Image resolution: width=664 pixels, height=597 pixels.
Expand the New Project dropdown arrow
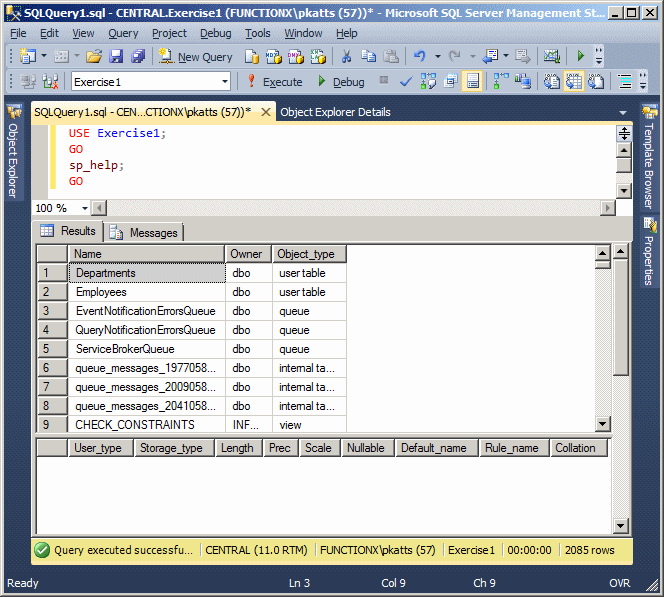point(44,56)
